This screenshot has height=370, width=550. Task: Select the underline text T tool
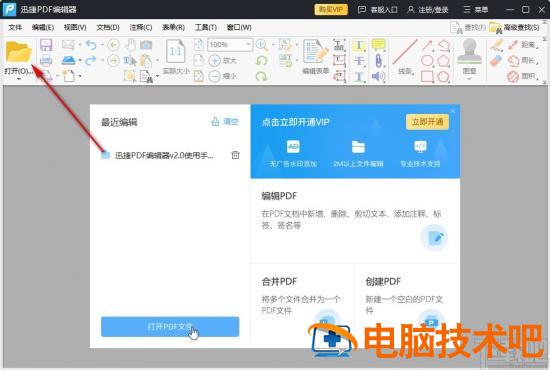pos(359,76)
